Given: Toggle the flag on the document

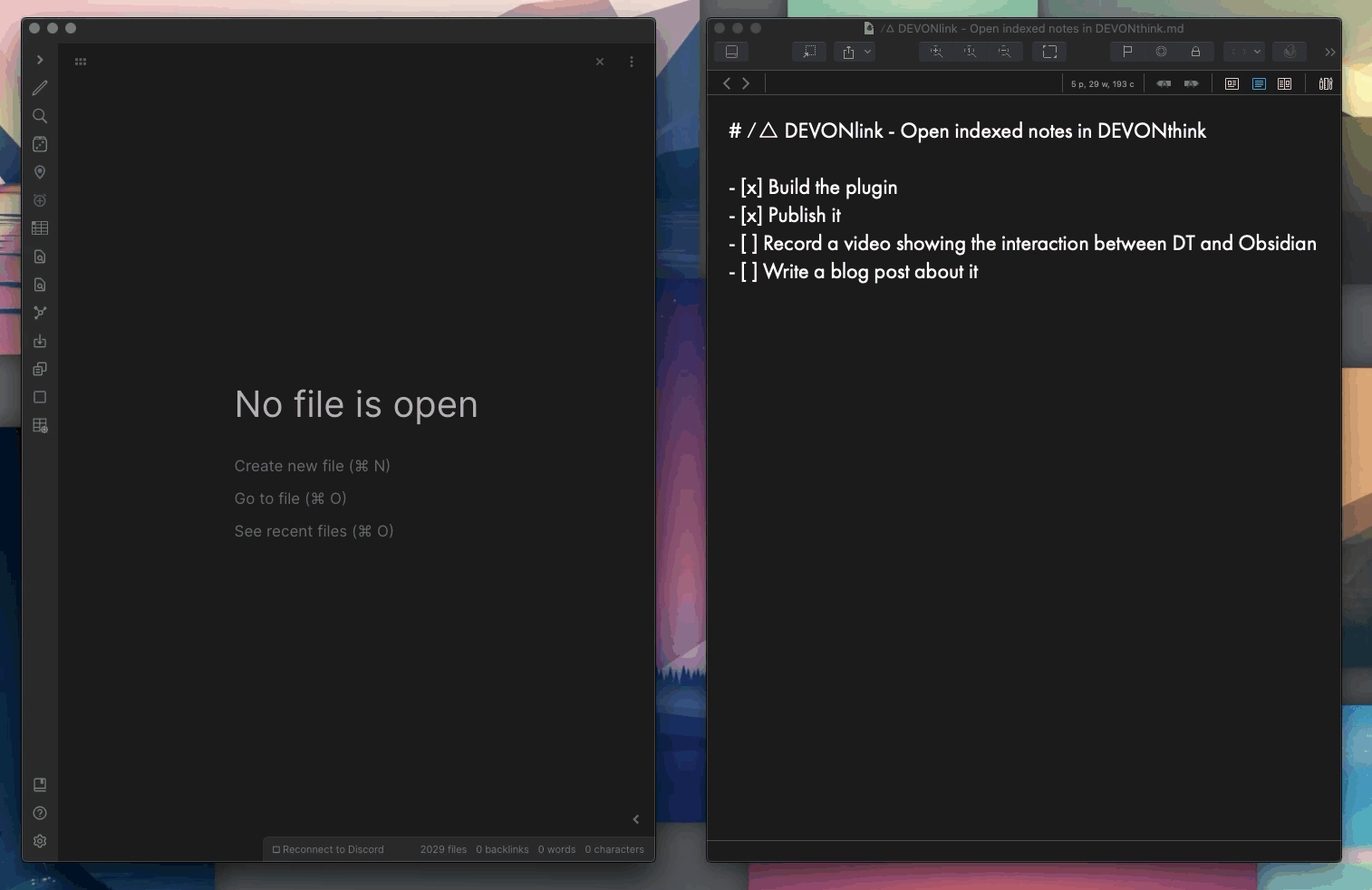Looking at the screenshot, I should [x=1127, y=52].
